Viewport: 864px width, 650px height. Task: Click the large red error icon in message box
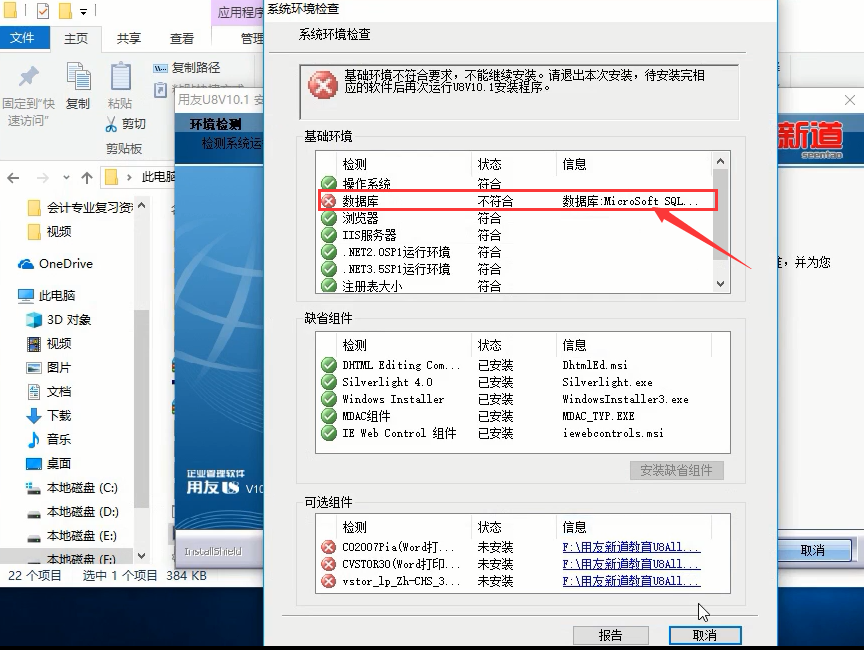[323, 85]
